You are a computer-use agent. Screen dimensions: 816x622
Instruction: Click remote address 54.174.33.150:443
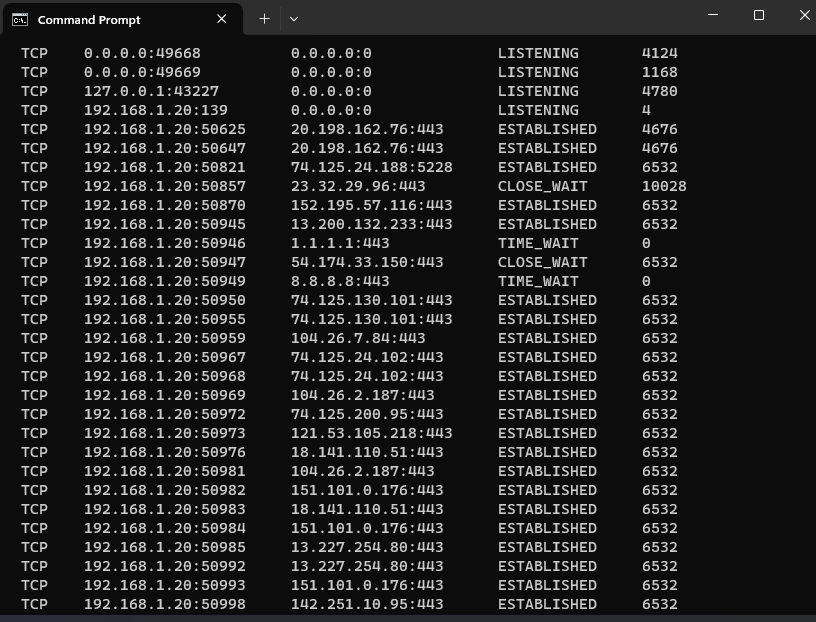[367, 262]
